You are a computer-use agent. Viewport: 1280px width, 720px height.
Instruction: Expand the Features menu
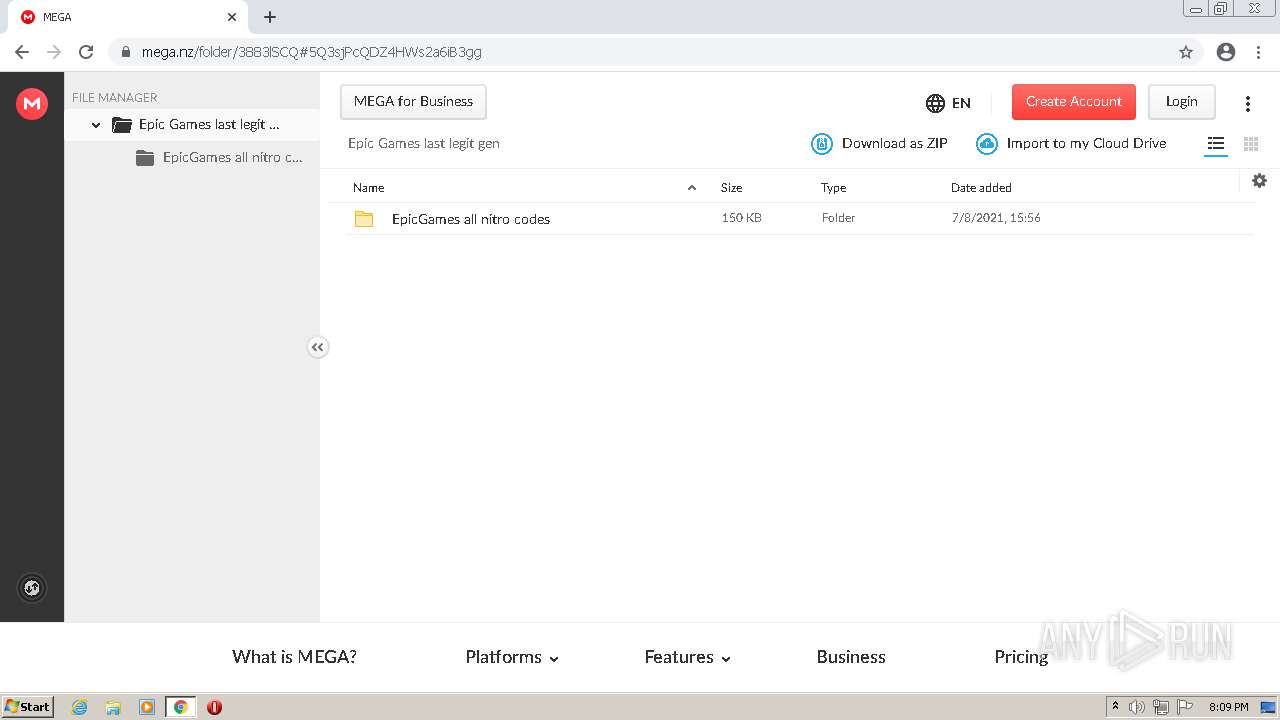(x=688, y=657)
